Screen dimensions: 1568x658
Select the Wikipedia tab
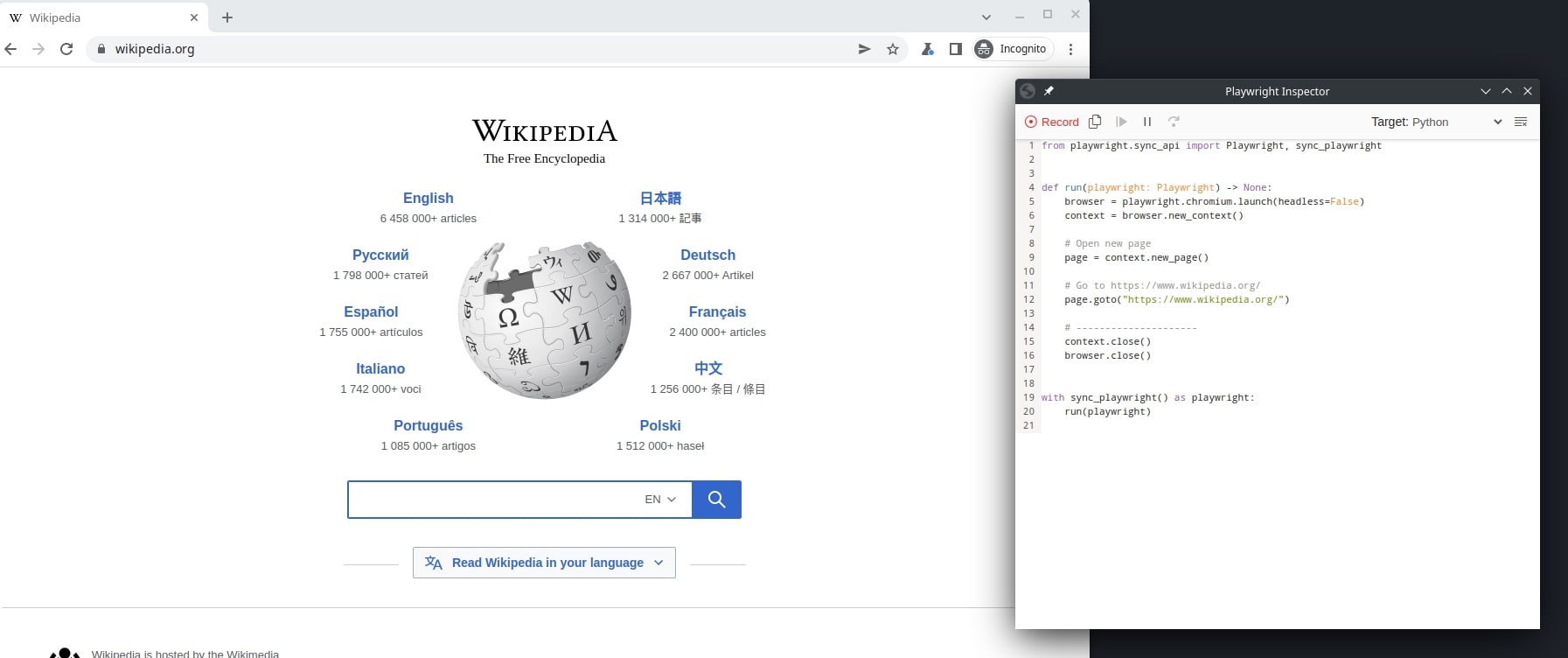click(103, 17)
